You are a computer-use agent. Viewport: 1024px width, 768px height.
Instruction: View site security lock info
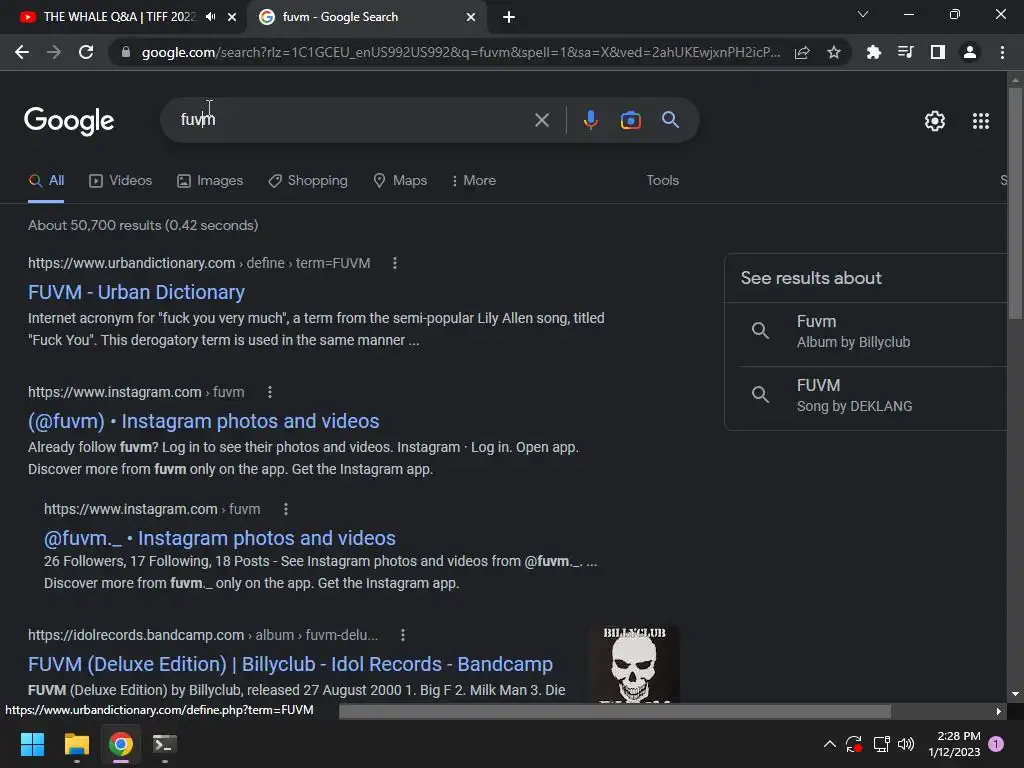[125, 52]
